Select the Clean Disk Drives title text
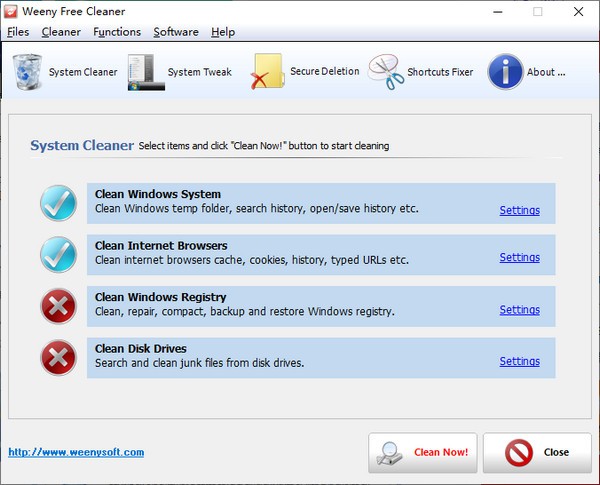This screenshot has height=485, width=600. [140, 349]
